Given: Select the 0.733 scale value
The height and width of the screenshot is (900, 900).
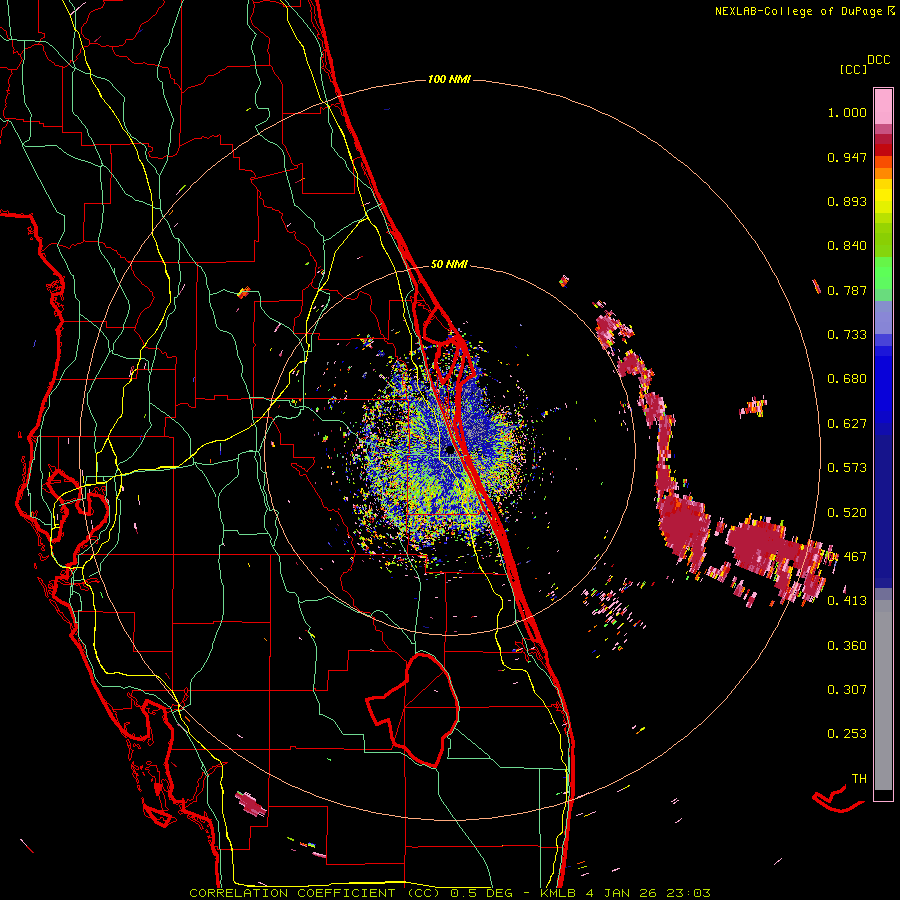Looking at the screenshot, I should tap(847, 335).
